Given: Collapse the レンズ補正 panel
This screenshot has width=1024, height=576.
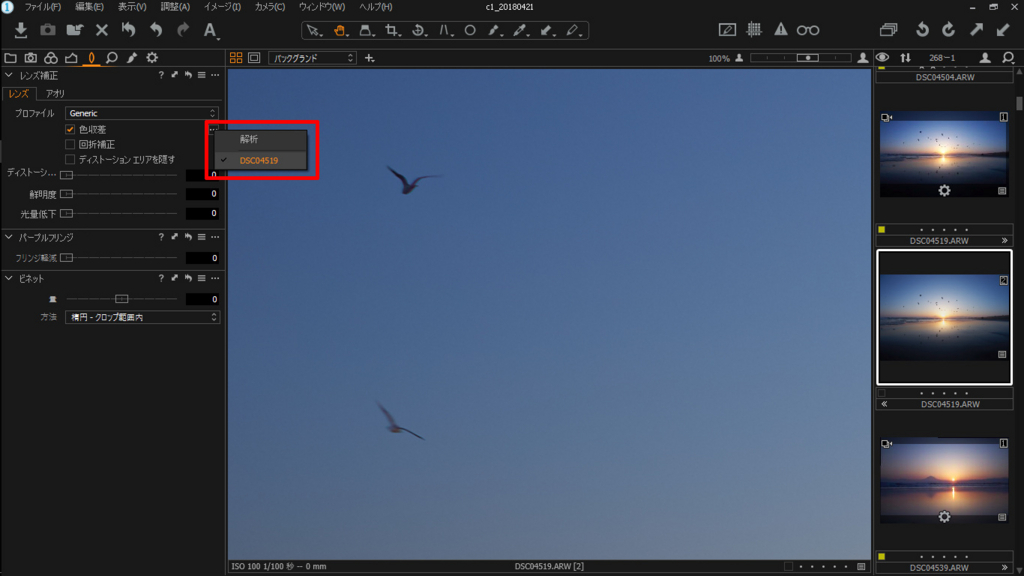Looking at the screenshot, I should [9, 75].
